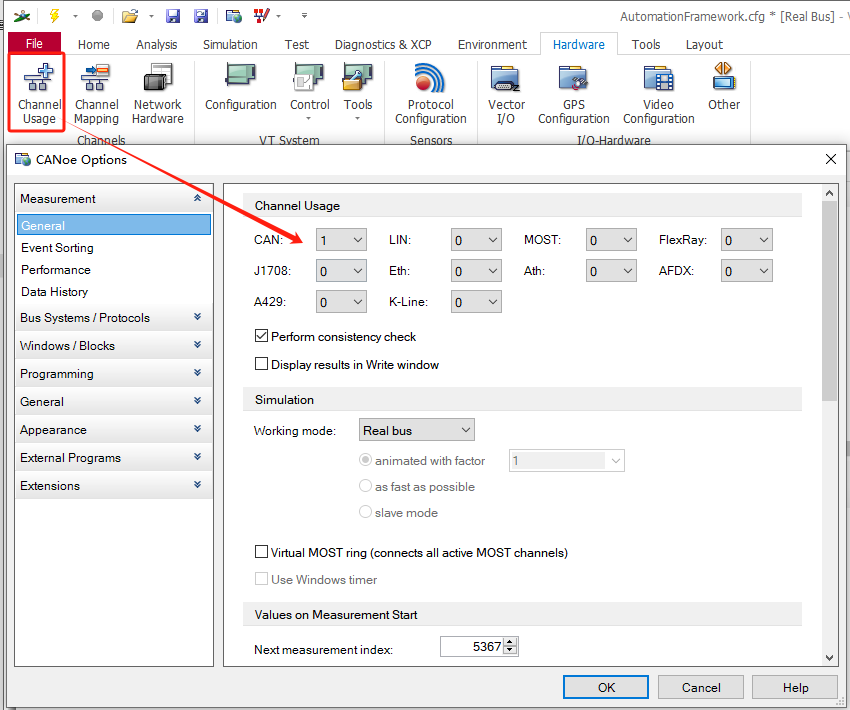
Task: Toggle Use Windows timer checkbox
Action: pos(261,579)
